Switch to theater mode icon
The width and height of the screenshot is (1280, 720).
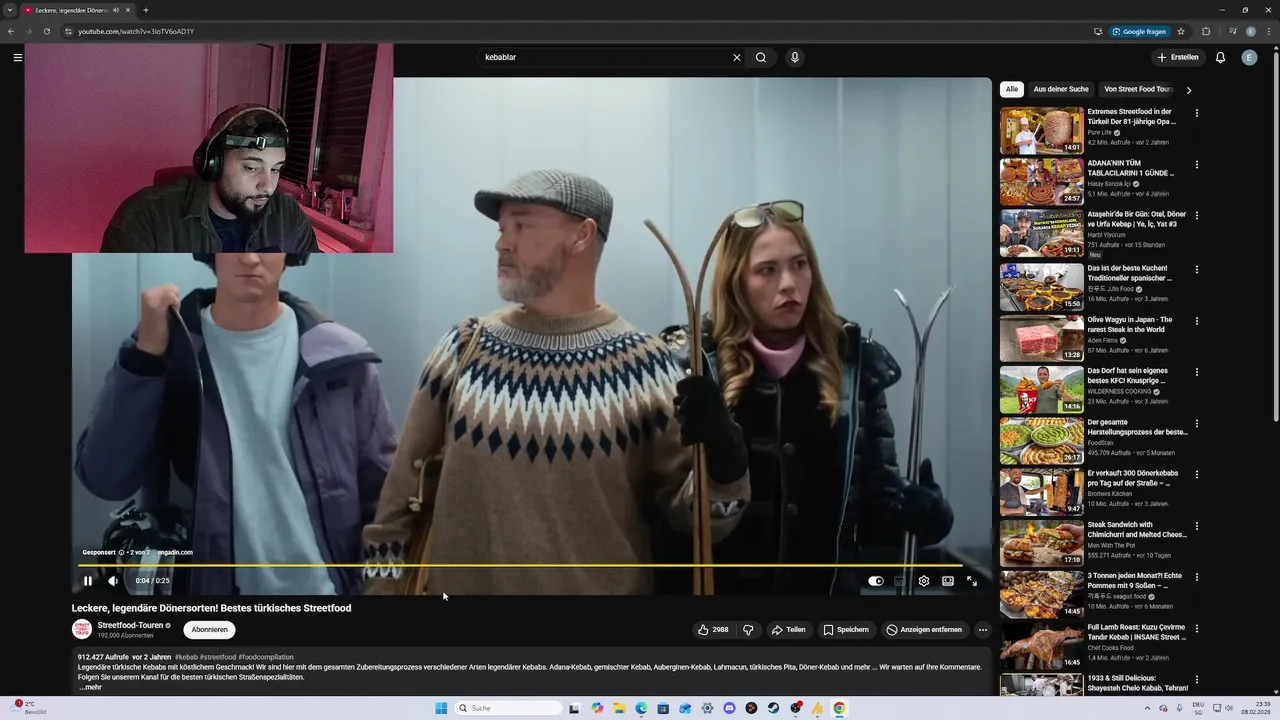pos(948,581)
